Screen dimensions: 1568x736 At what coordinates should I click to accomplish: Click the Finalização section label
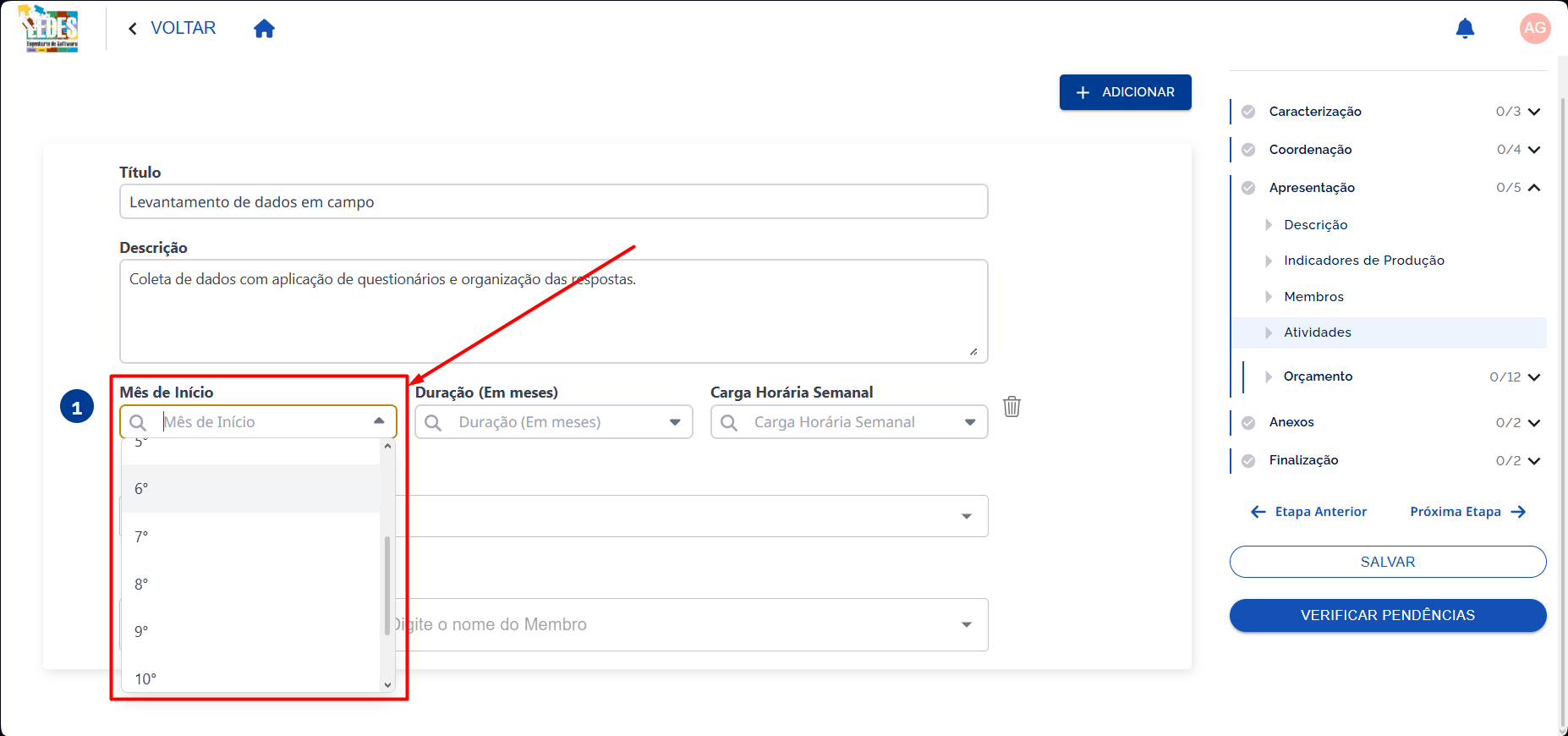click(1303, 460)
